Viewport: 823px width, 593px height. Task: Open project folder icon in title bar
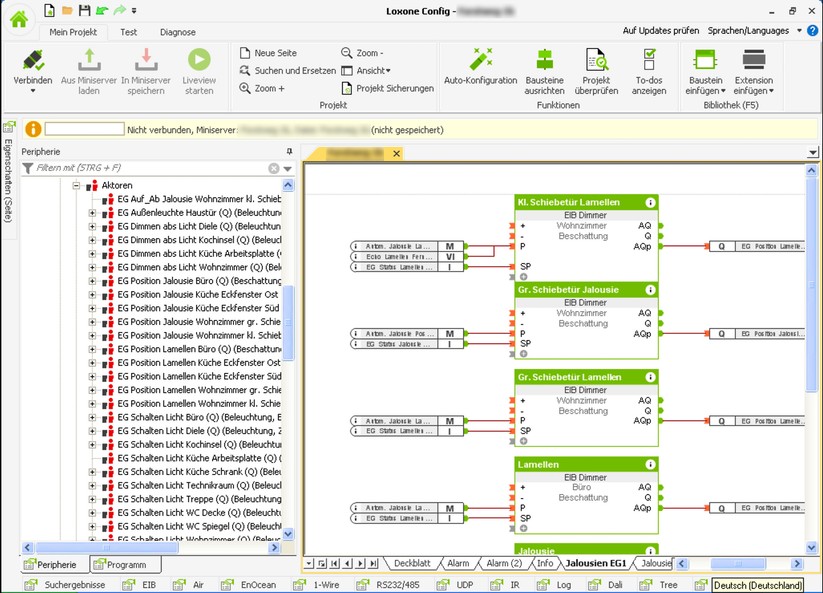(67, 10)
